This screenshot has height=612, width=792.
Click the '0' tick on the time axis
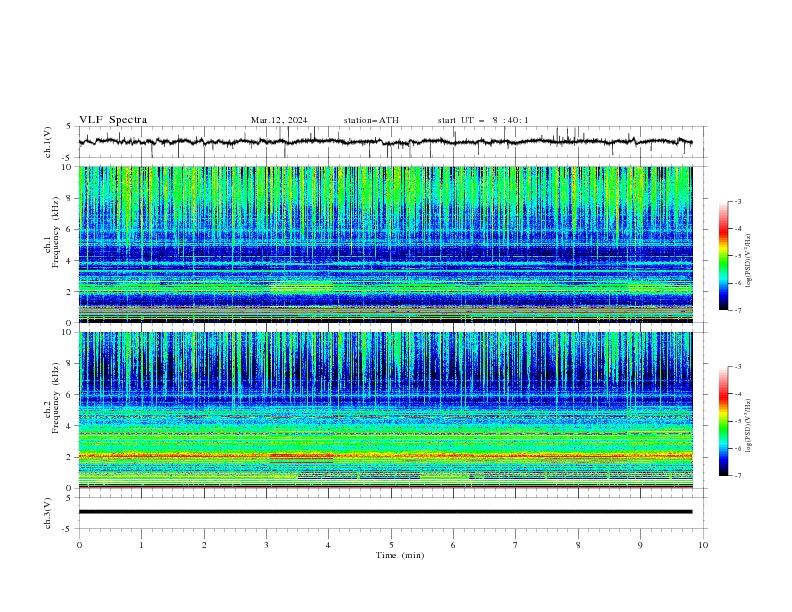tap(79, 545)
